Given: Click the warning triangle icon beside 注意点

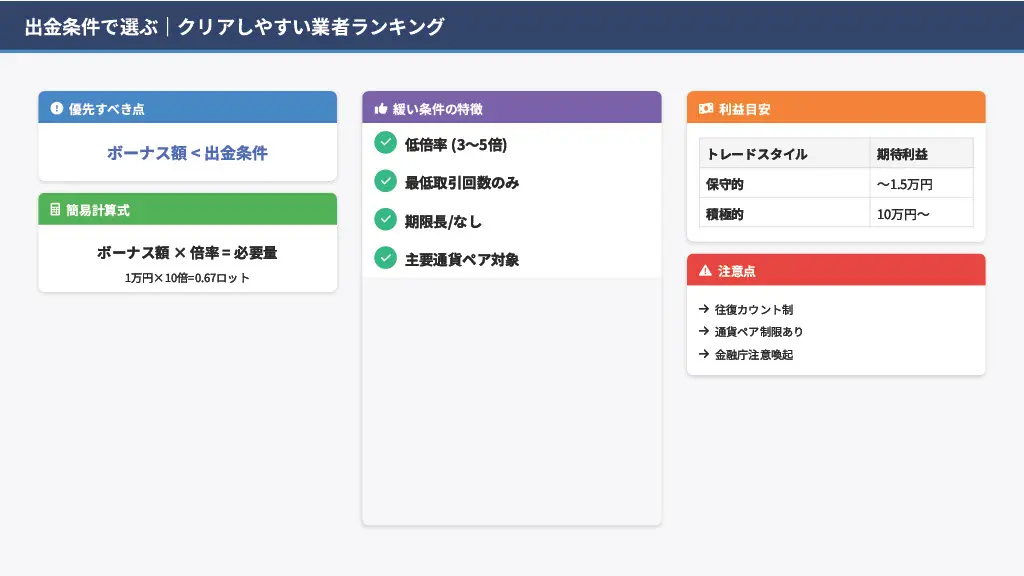Looking at the screenshot, I should tap(705, 270).
